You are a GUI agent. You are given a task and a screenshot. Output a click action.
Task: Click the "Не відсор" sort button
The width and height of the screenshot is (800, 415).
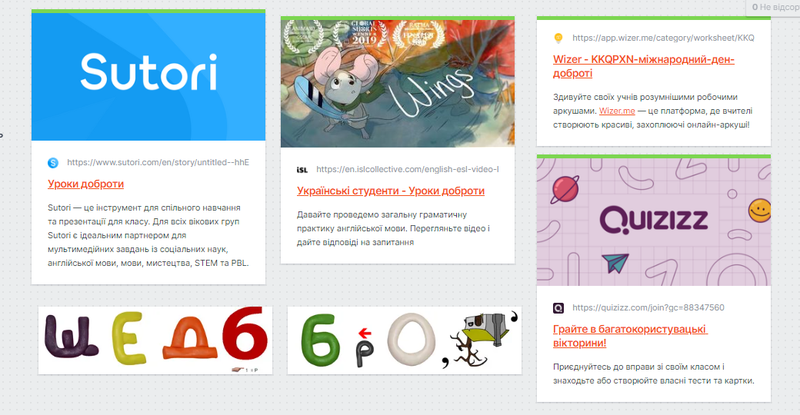[x=774, y=8]
